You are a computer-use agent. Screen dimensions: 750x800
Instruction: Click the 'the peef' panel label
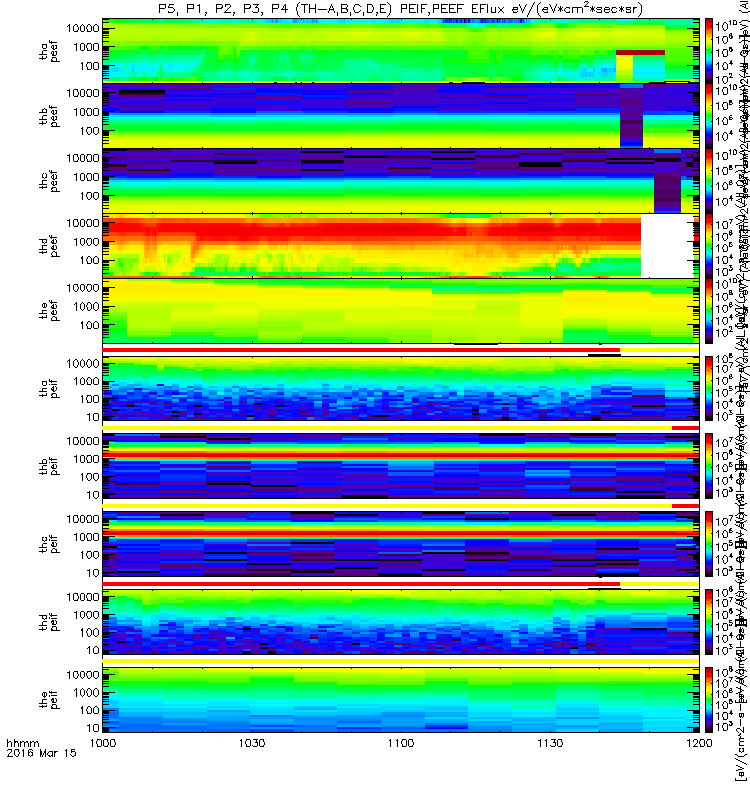tap(49, 311)
